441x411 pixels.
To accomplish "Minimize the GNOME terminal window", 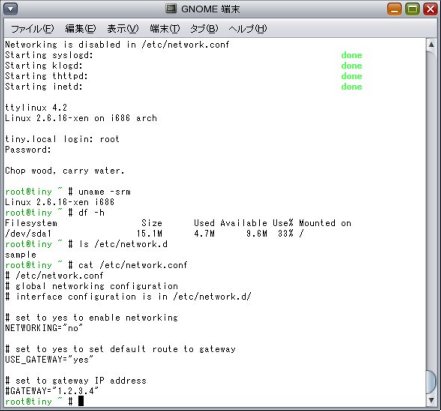I will click(394, 9).
